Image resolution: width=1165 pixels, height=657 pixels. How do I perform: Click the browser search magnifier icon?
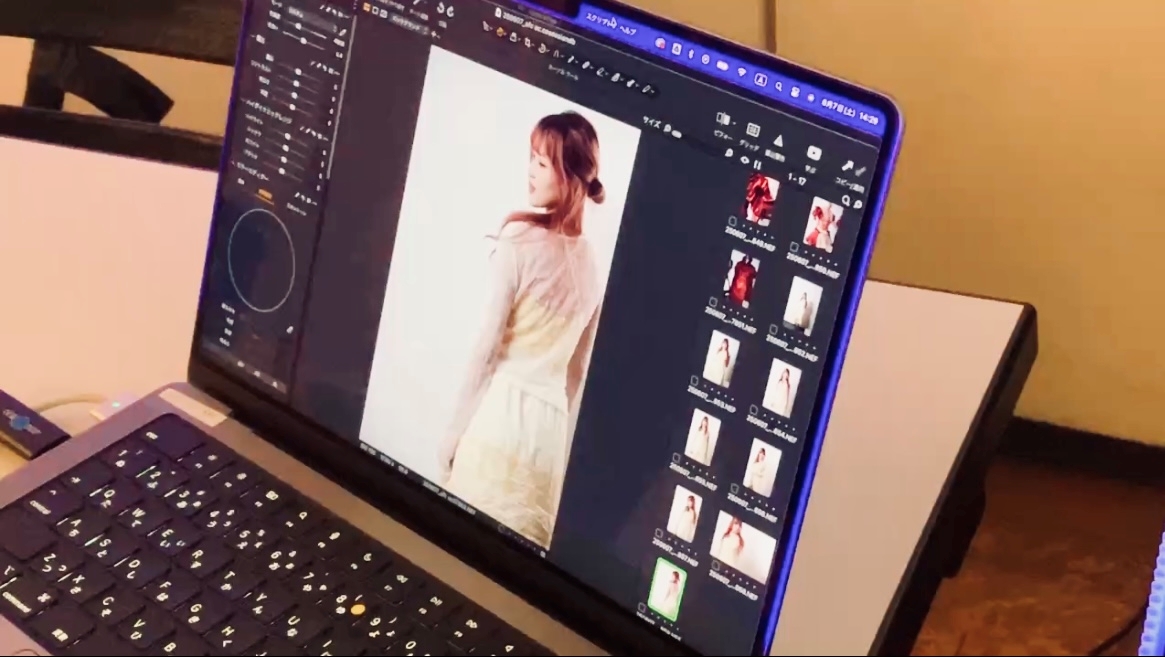click(x=846, y=202)
